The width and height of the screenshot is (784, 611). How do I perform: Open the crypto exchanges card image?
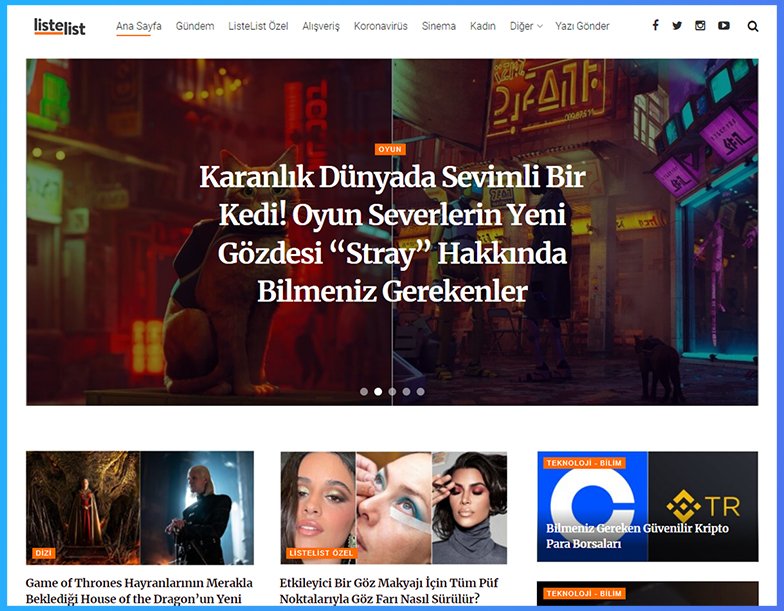[x=648, y=506]
